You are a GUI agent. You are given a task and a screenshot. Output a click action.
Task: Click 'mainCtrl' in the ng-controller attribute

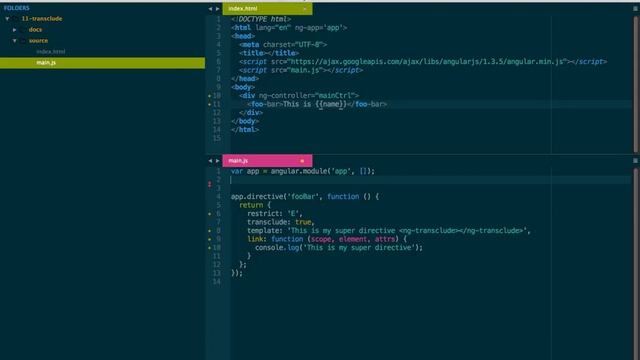coord(334,96)
